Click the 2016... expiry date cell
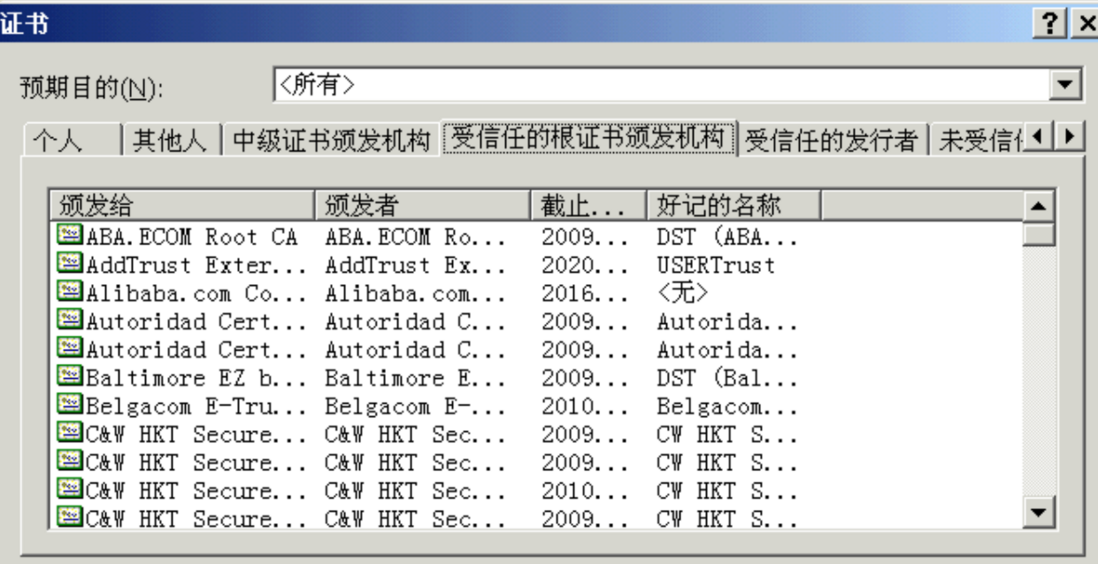 point(585,294)
